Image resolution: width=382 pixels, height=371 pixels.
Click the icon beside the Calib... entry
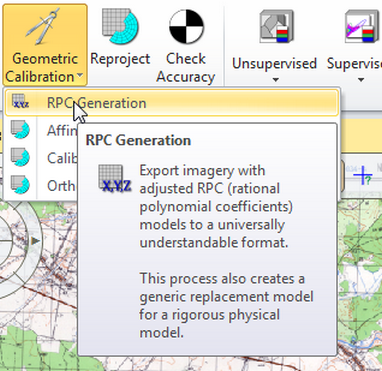pos(20,157)
